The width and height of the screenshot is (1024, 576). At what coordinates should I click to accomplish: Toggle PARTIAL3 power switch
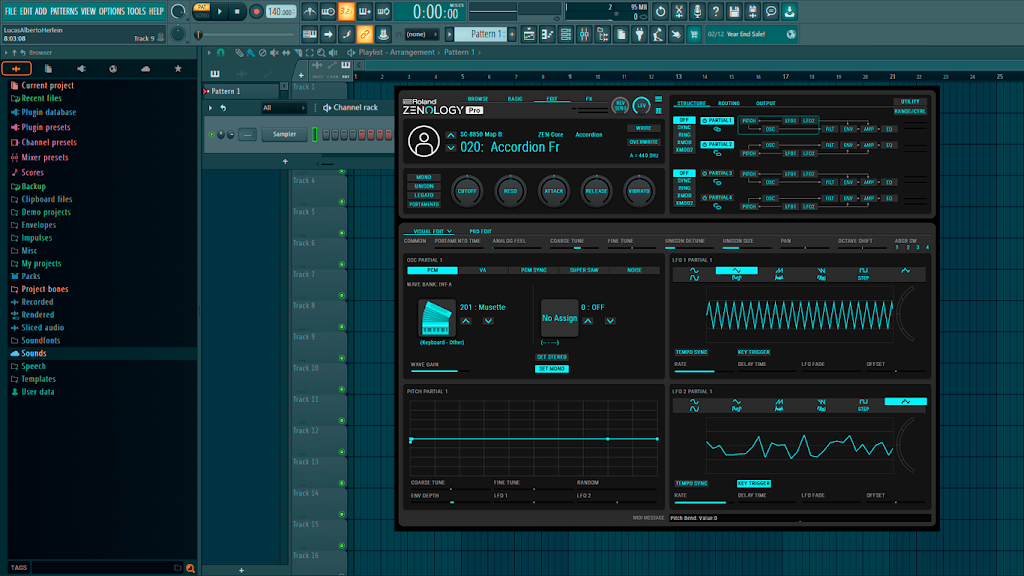tap(705, 174)
